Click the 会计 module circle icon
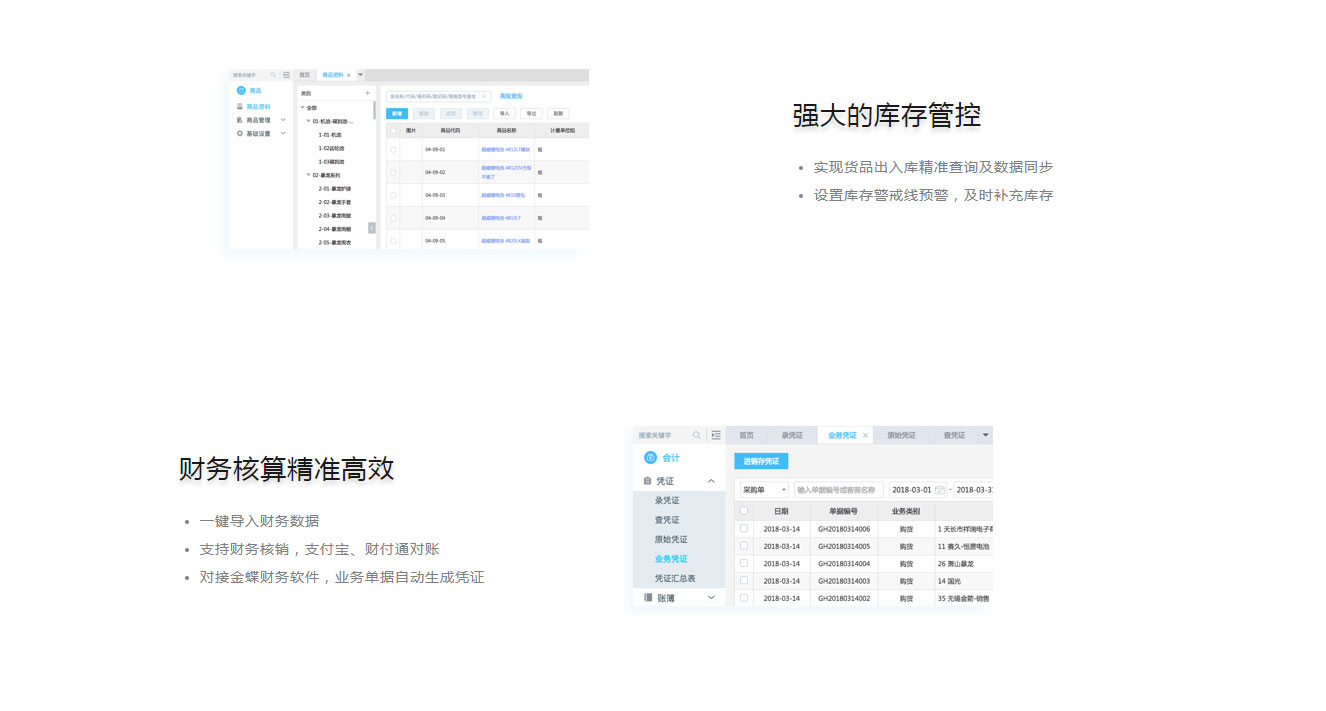1326x711 pixels. pyautogui.click(x=650, y=458)
